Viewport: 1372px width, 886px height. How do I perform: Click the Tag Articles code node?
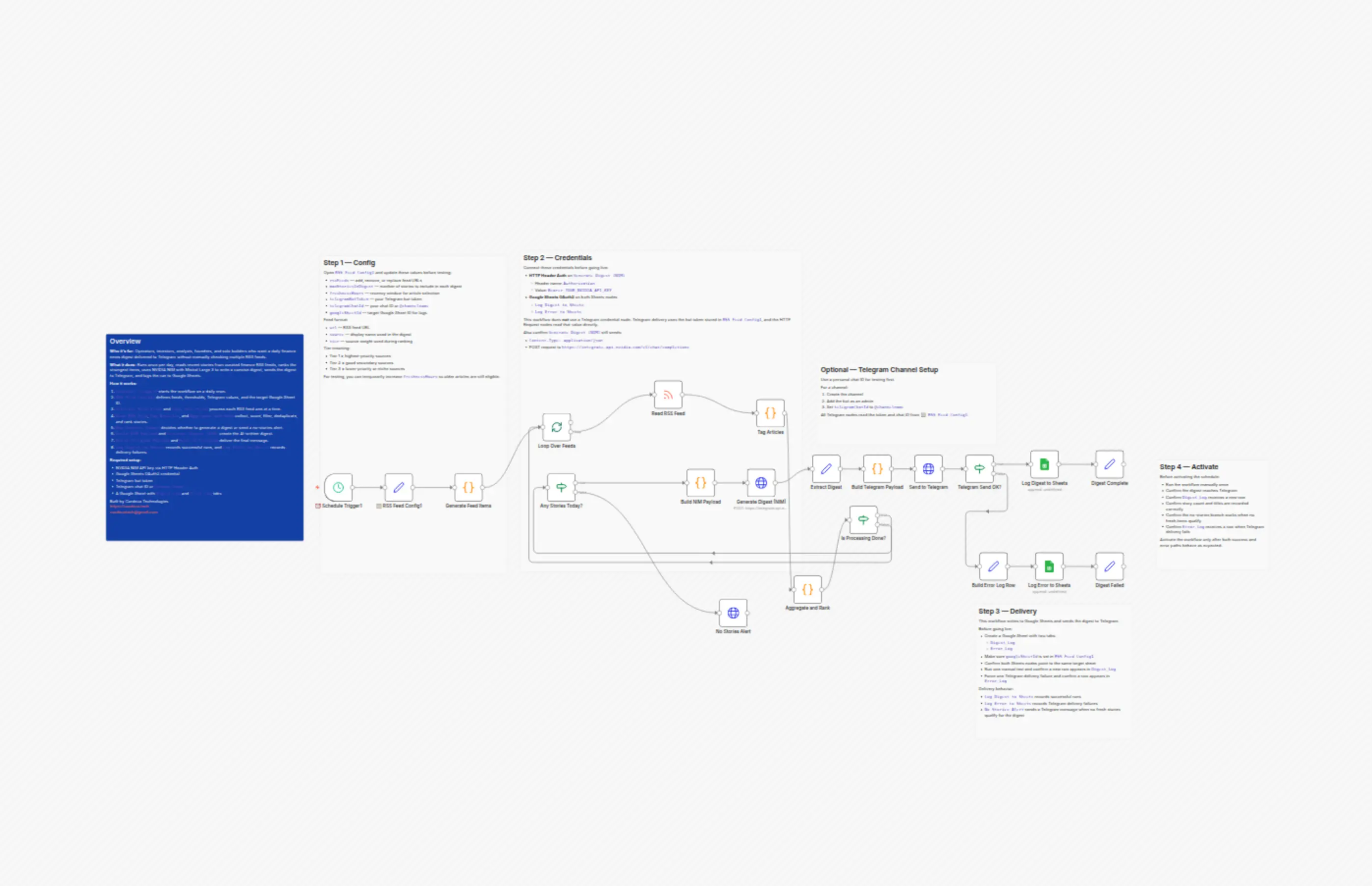point(770,413)
